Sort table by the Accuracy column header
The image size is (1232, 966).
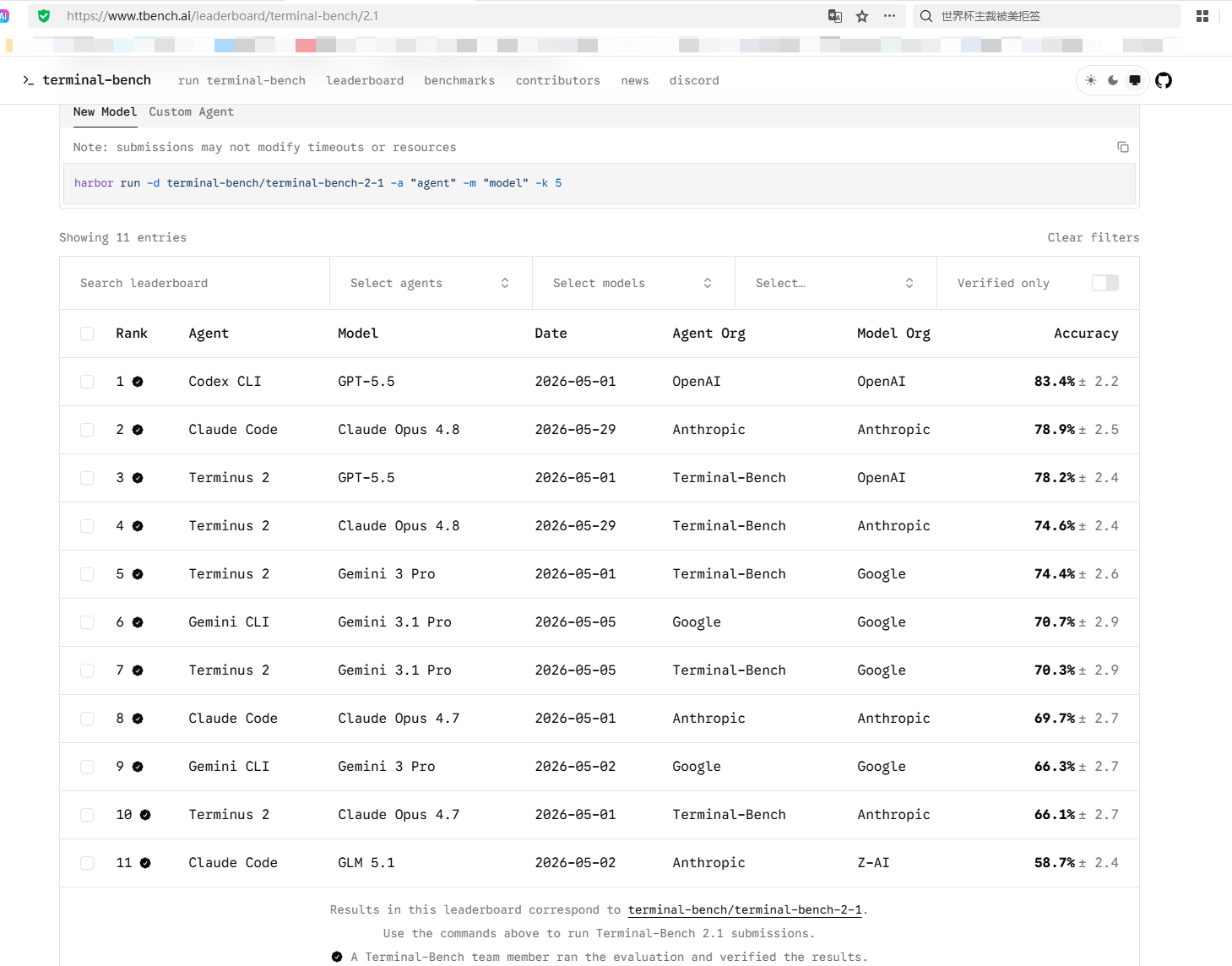click(1086, 334)
